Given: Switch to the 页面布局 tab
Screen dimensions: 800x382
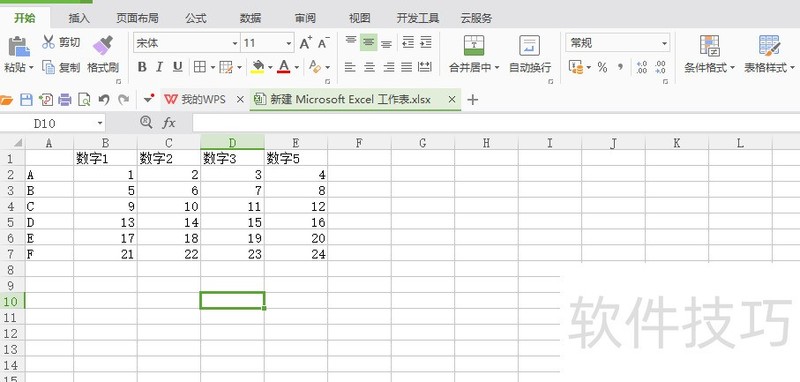Looking at the screenshot, I should point(137,18).
